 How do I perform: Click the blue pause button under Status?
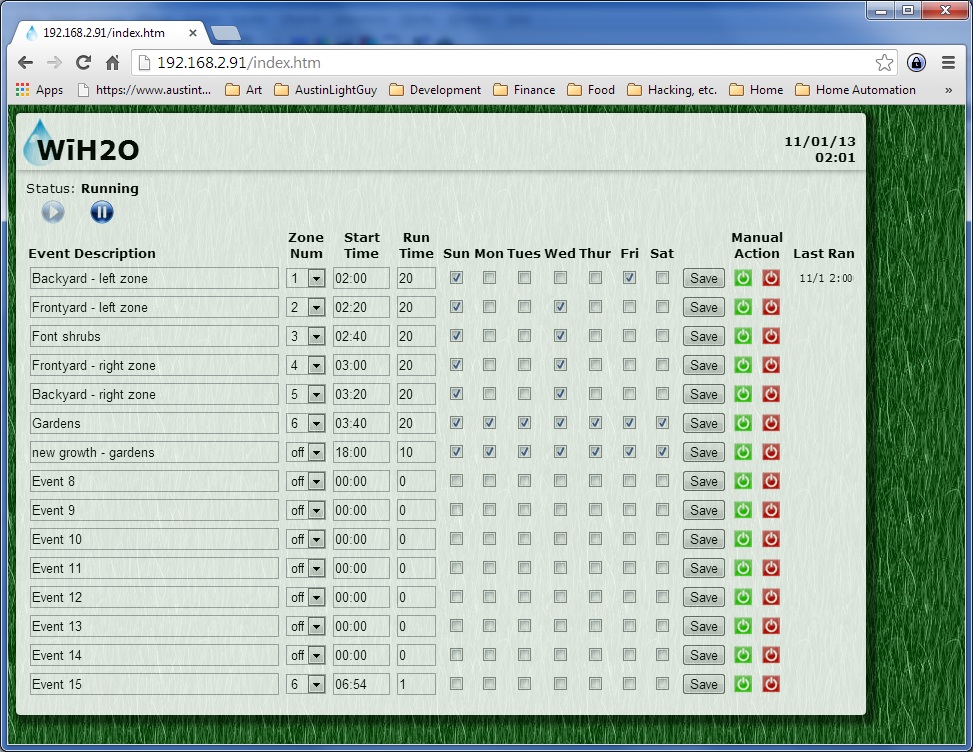(x=102, y=212)
